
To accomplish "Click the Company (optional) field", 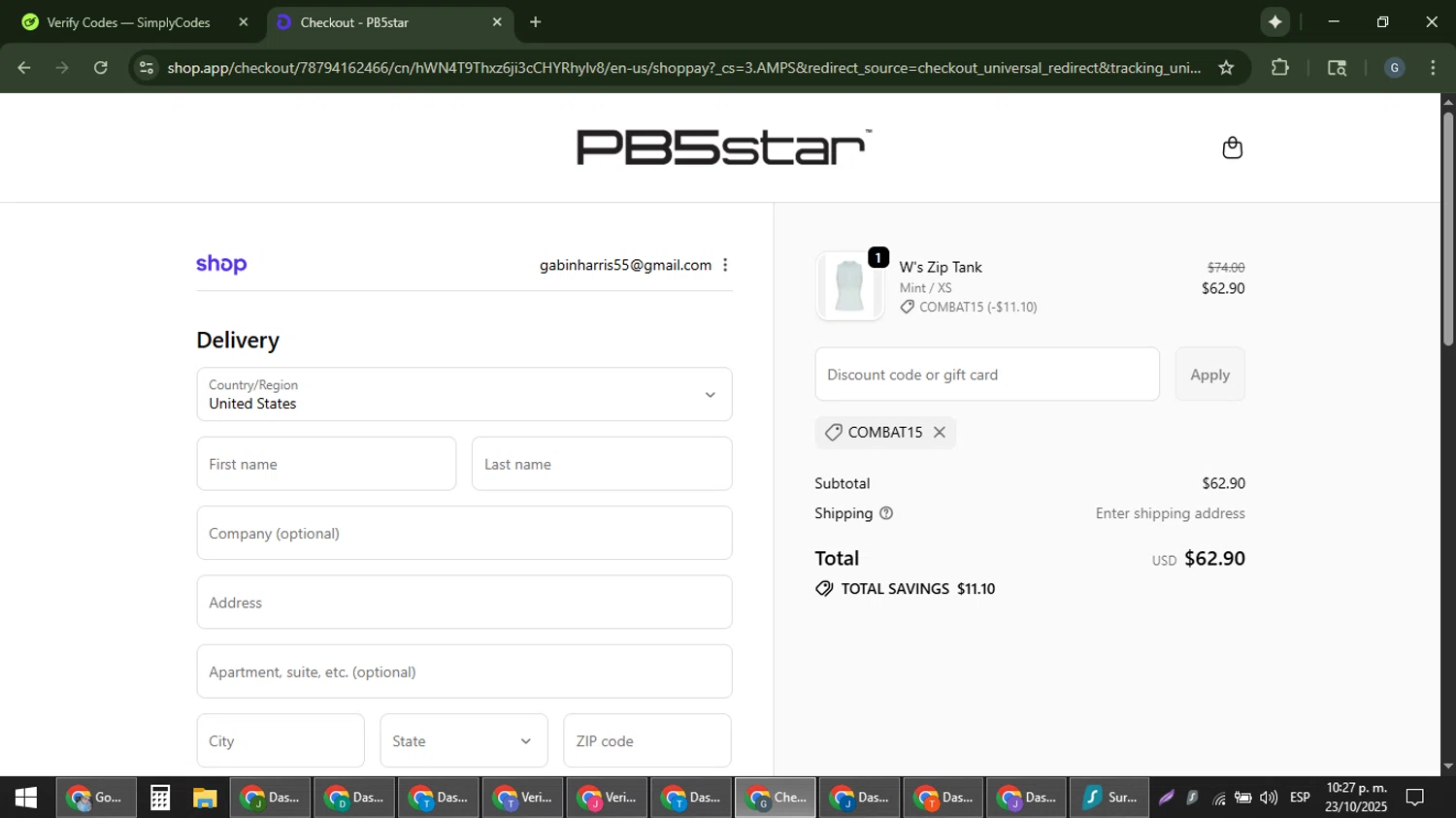I will (464, 533).
